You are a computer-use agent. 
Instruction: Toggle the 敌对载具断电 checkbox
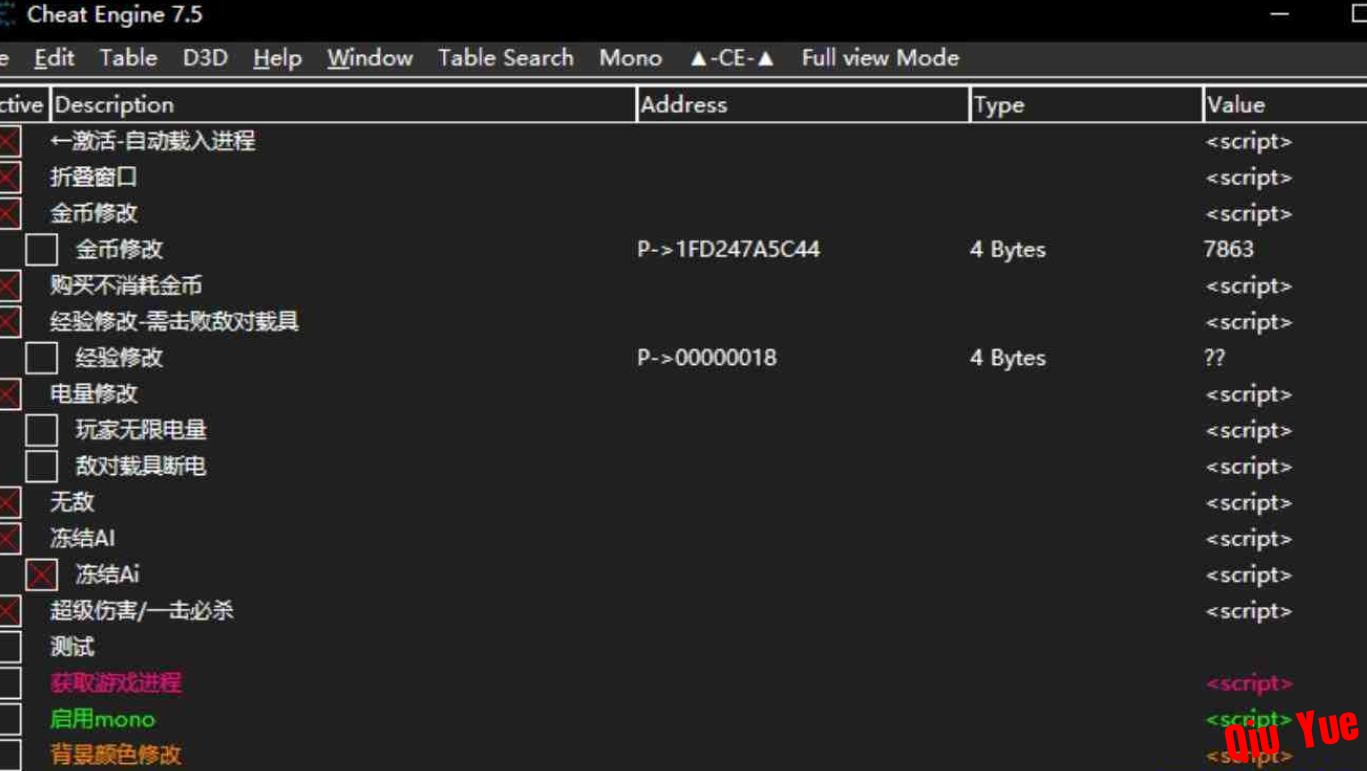[x=41, y=466]
